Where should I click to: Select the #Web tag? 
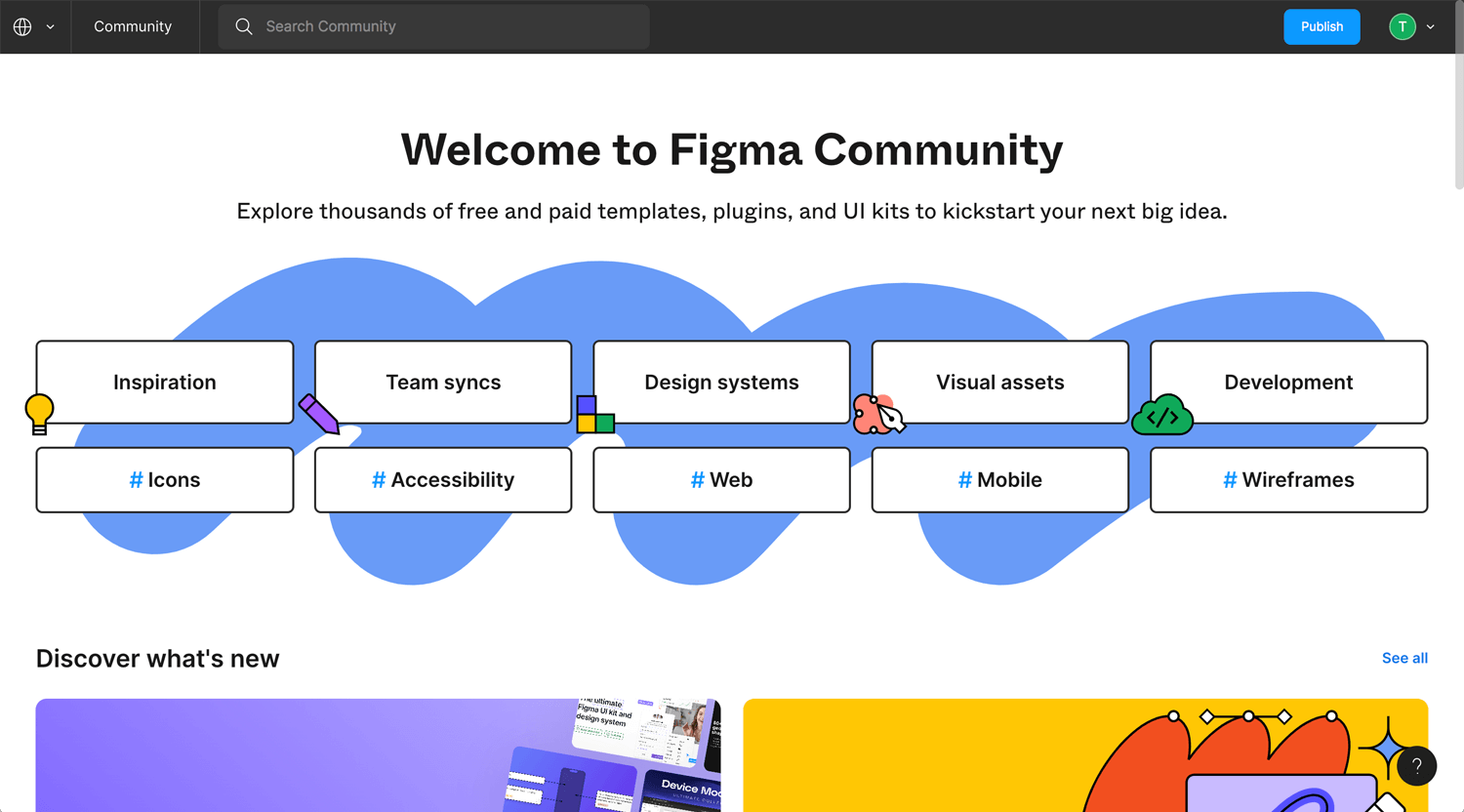pos(721,479)
